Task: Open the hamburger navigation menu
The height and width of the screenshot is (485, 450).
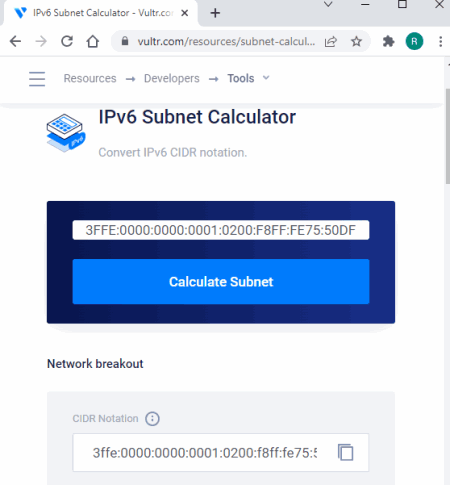Action: (37, 79)
